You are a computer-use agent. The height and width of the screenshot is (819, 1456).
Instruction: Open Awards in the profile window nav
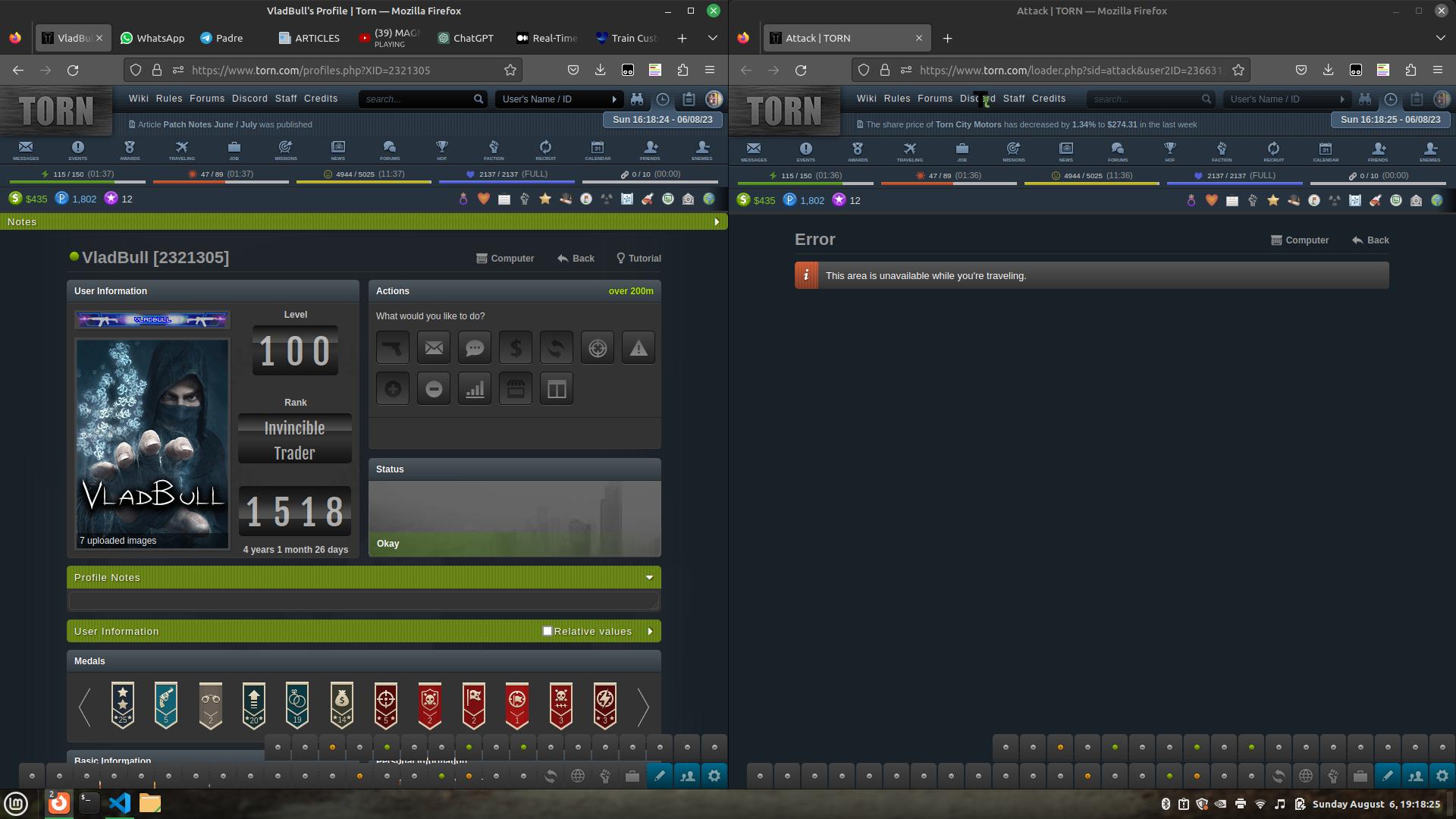coord(130,150)
